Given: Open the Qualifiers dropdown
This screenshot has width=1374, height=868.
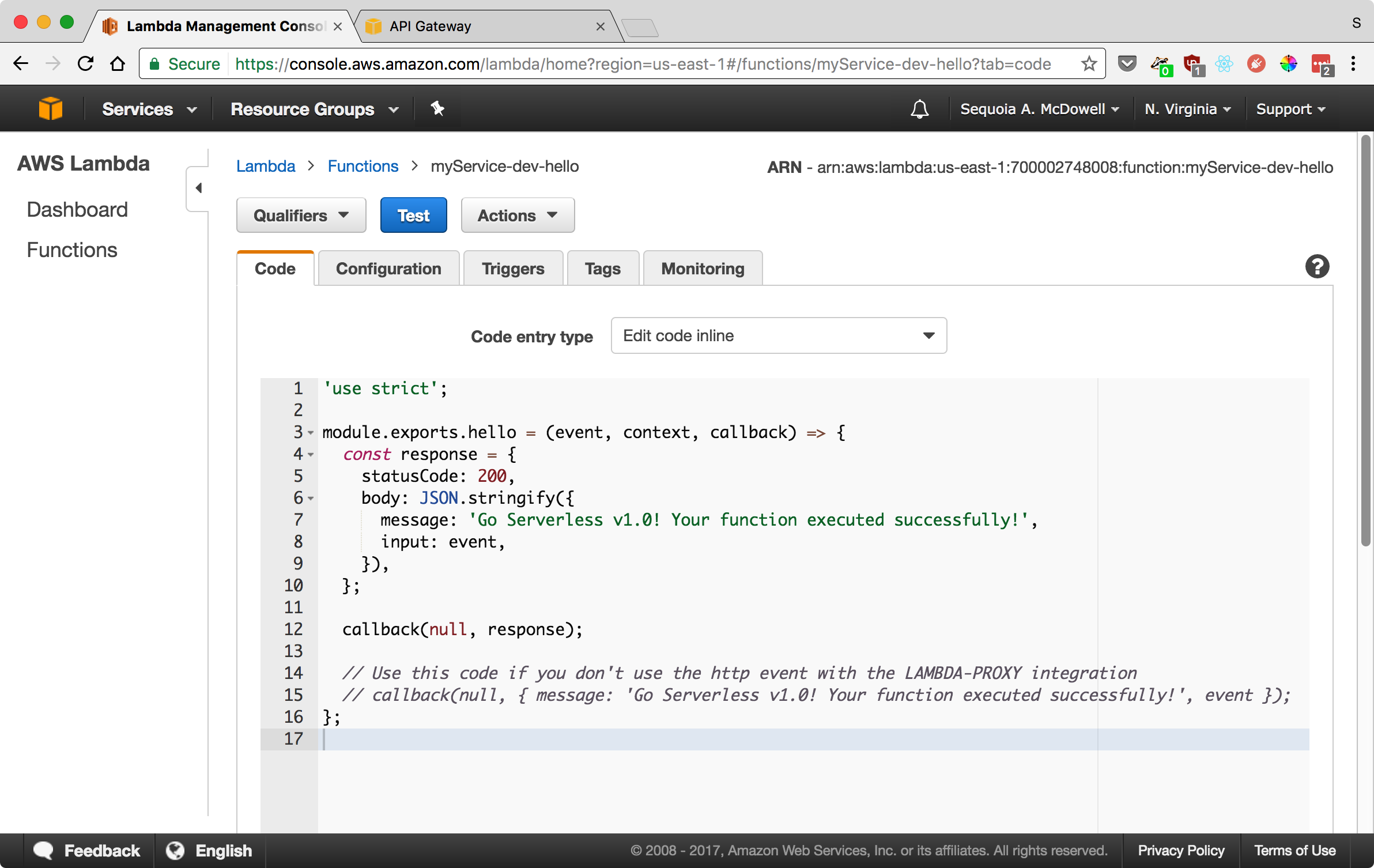Looking at the screenshot, I should pyautogui.click(x=301, y=215).
